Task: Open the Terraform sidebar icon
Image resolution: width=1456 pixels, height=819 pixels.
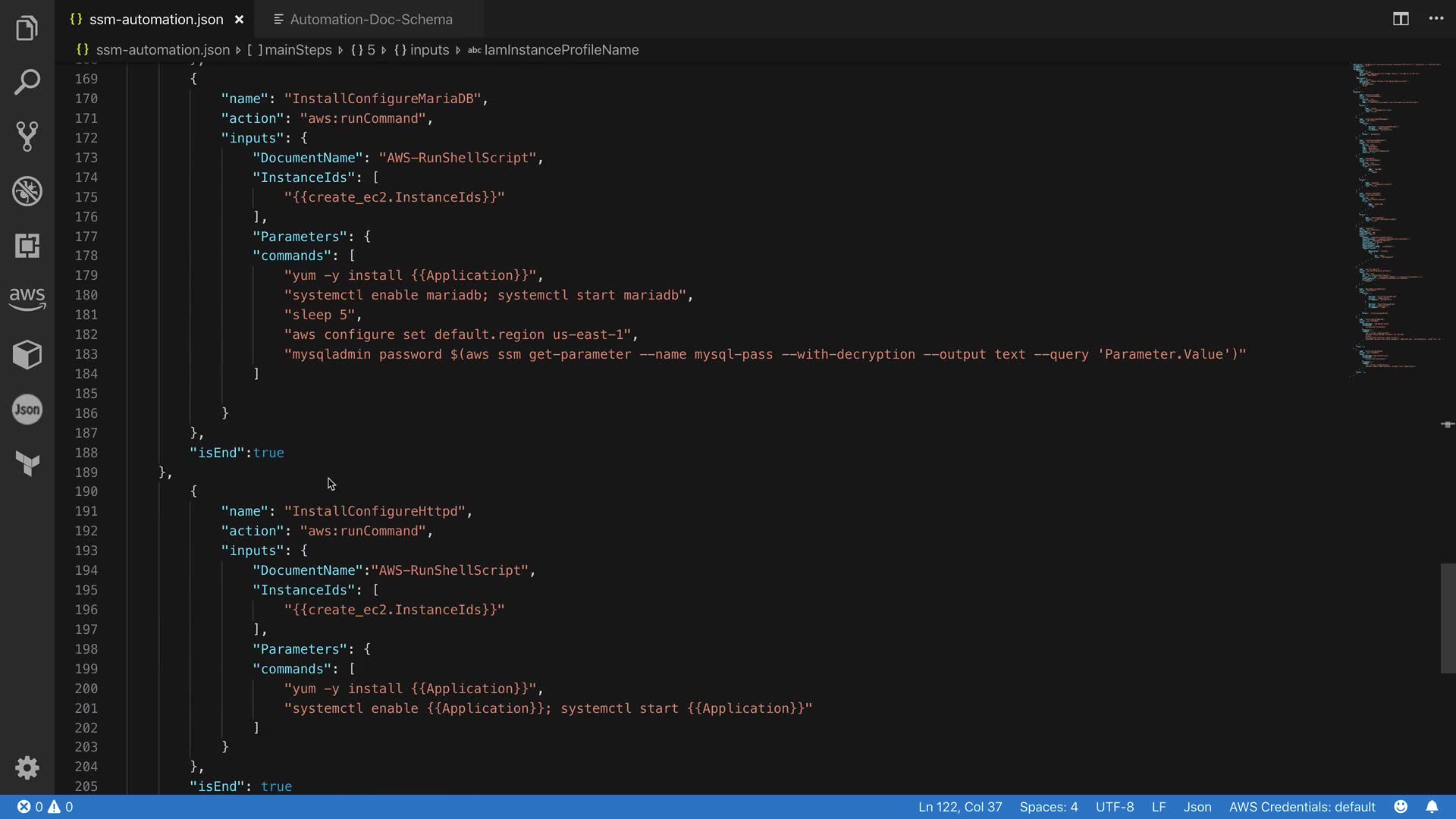Action: (x=27, y=463)
